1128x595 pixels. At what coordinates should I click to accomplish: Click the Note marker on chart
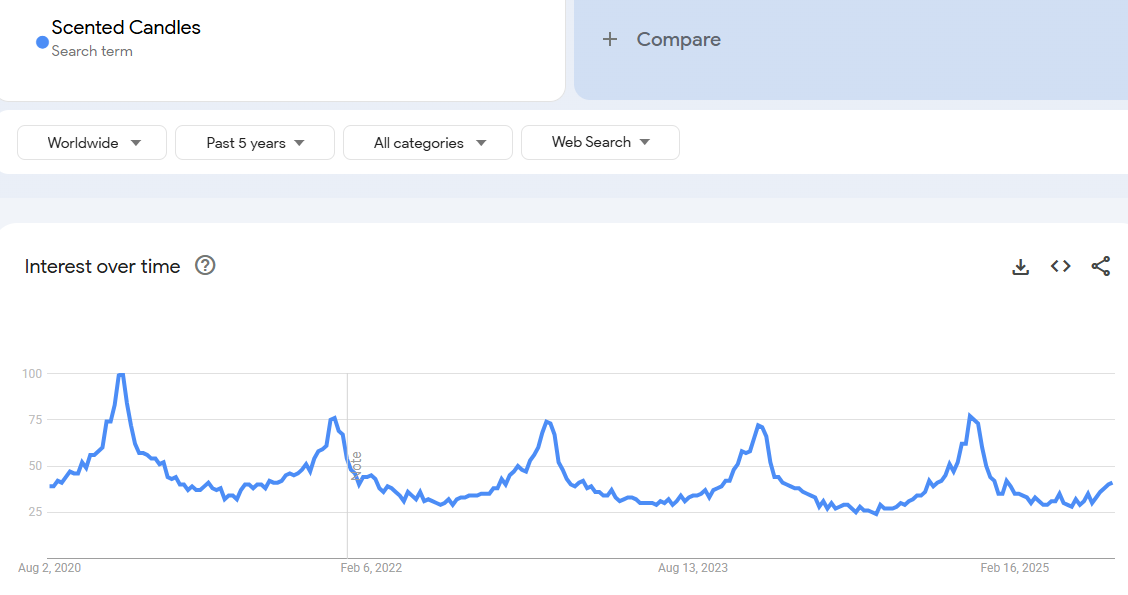(356, 466)
